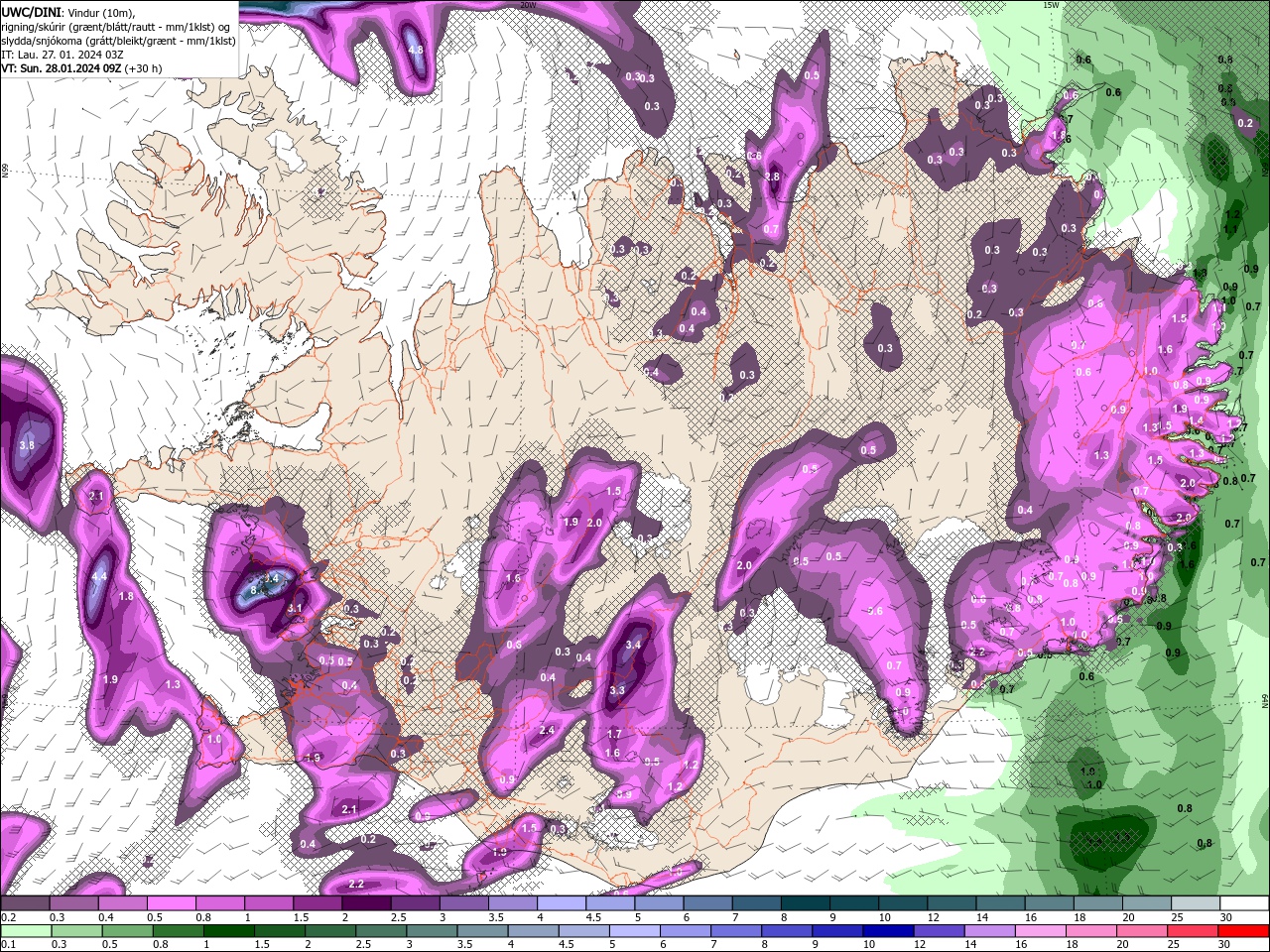Viewport: 1270px width, 952px height.
Task: Click the '4.4' snowfall value on the map
Action: pos(99,576)
